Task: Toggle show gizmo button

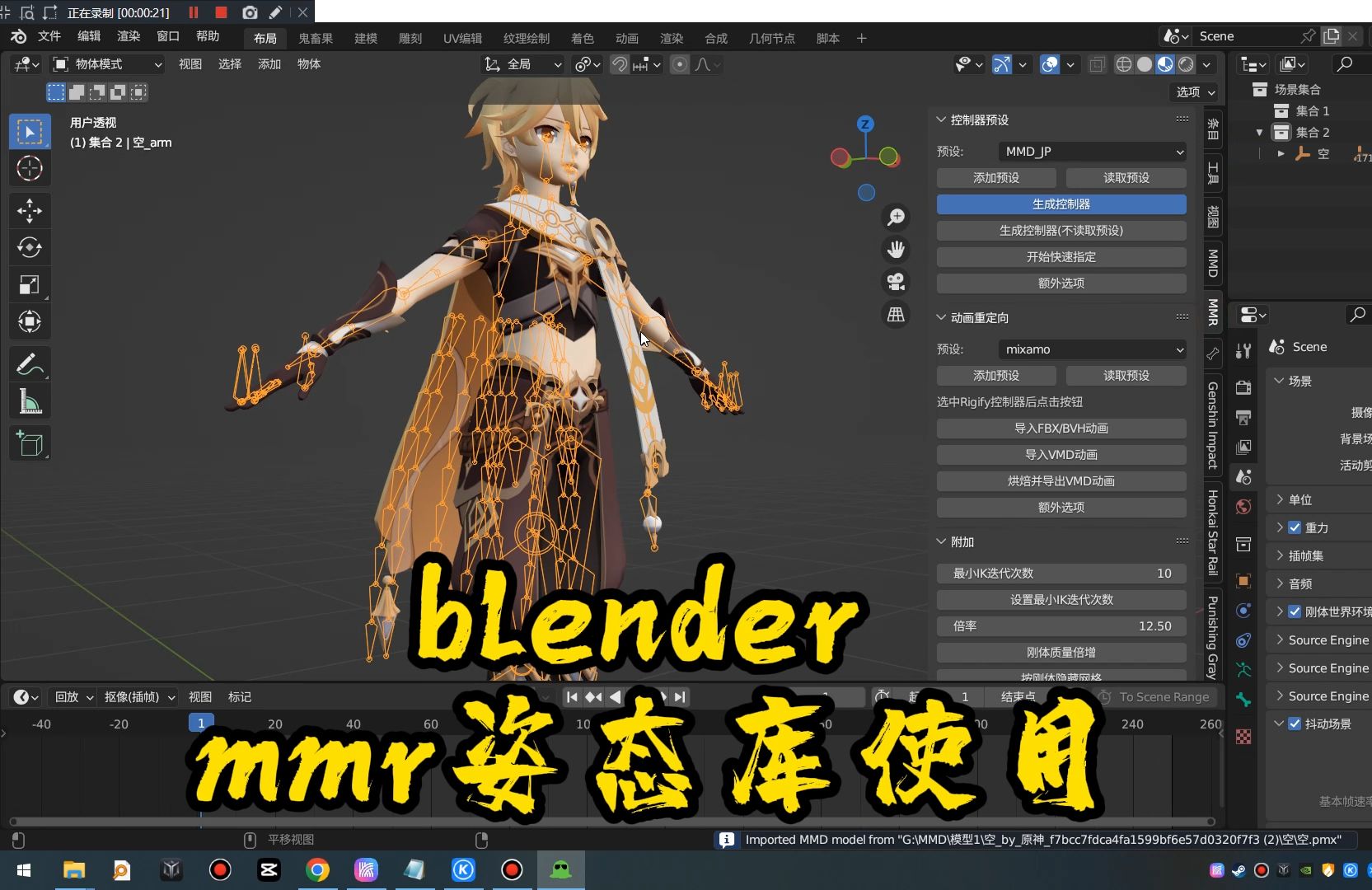Action: (x=1002, y=64)
